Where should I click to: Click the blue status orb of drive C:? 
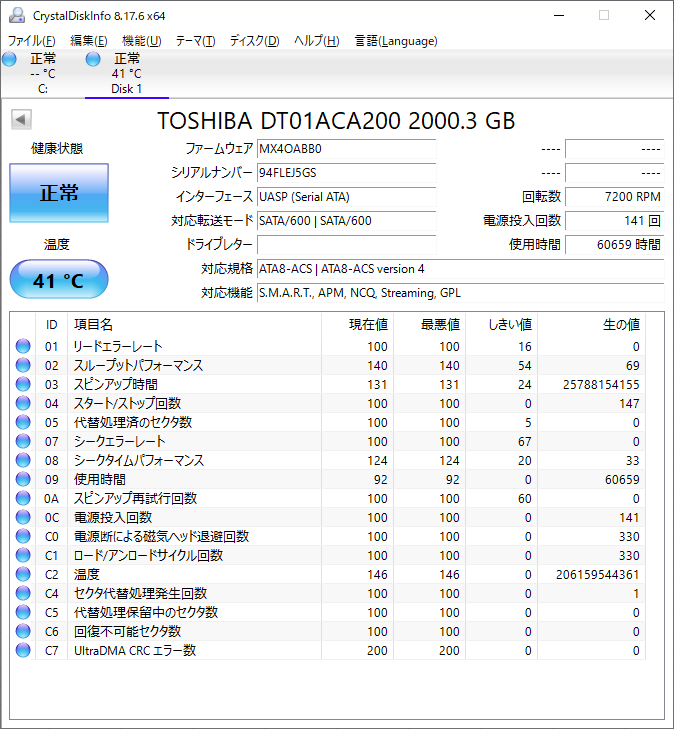coord(9,59)
